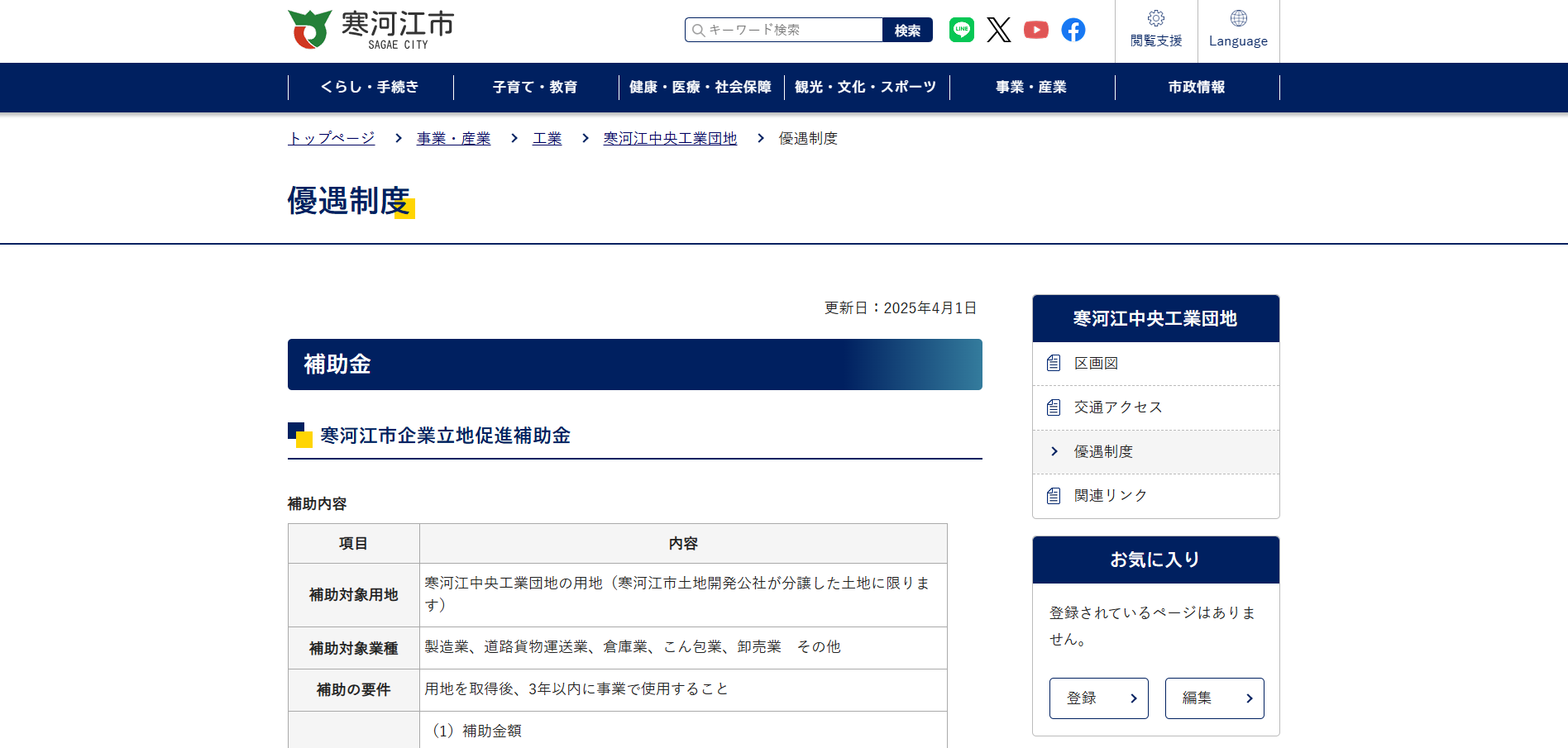Click 寒河江市企業立地促進補助金 heading

(x=446, y=436)
